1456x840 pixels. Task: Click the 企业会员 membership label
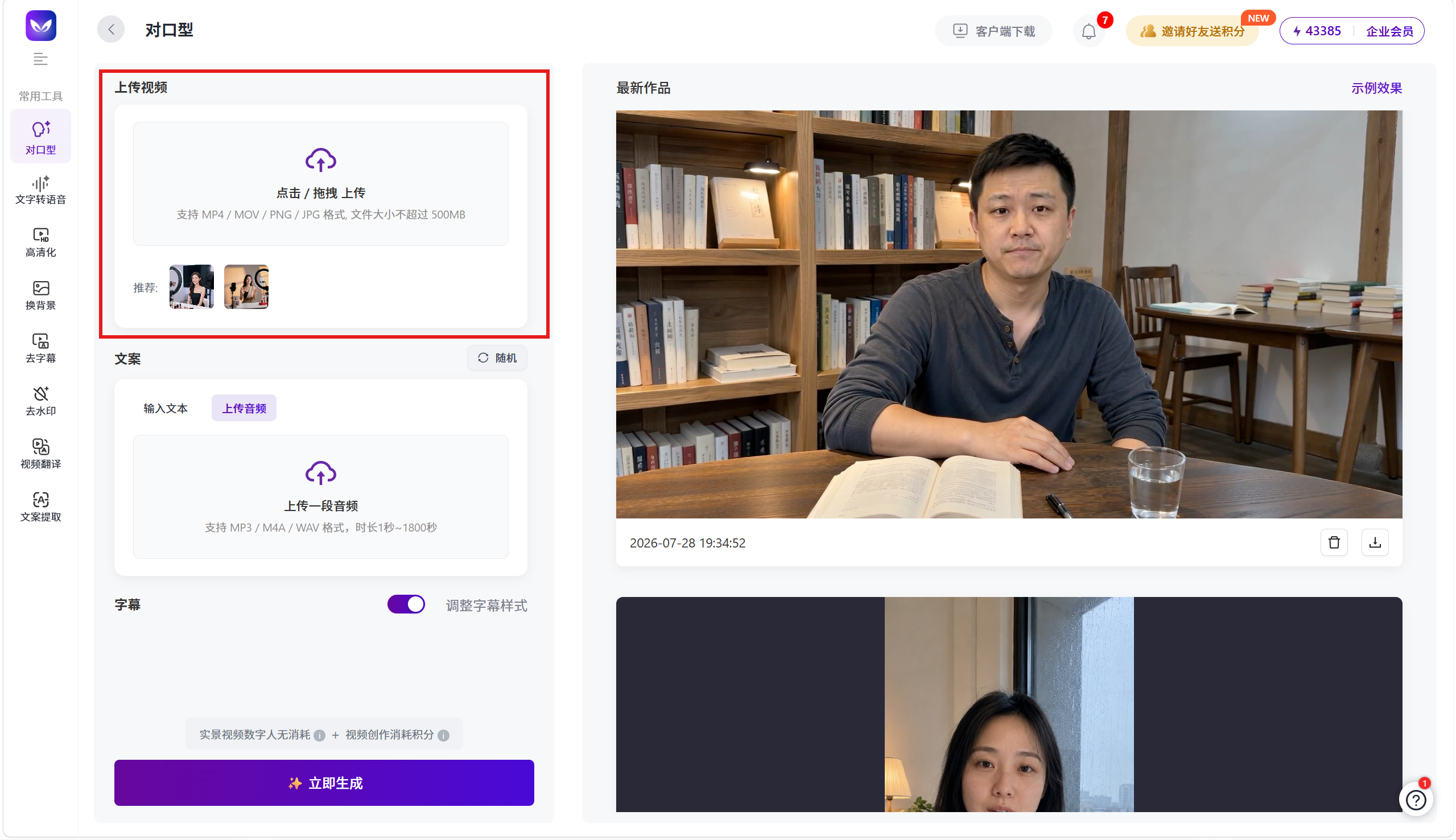pyautogui.click(x=1389, y=31)
